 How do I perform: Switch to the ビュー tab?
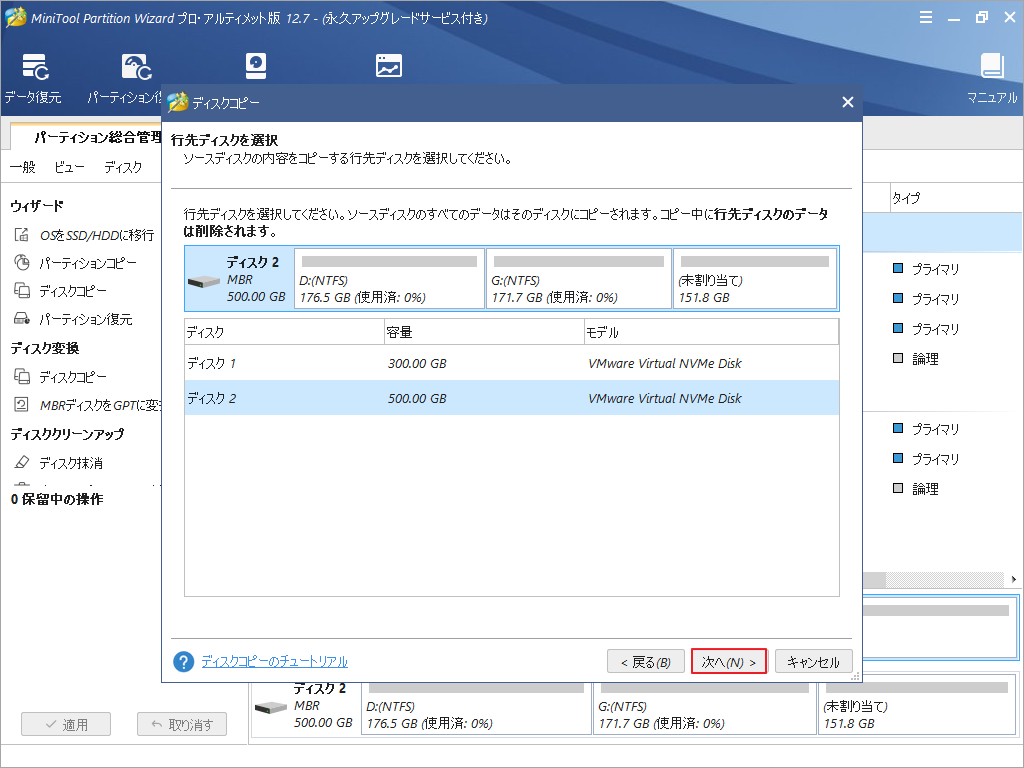tap(68, 167)
